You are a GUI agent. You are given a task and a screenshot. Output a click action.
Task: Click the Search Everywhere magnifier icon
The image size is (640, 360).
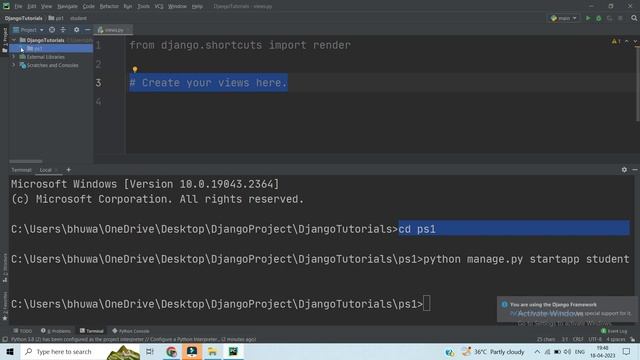[x=634, y=18]
